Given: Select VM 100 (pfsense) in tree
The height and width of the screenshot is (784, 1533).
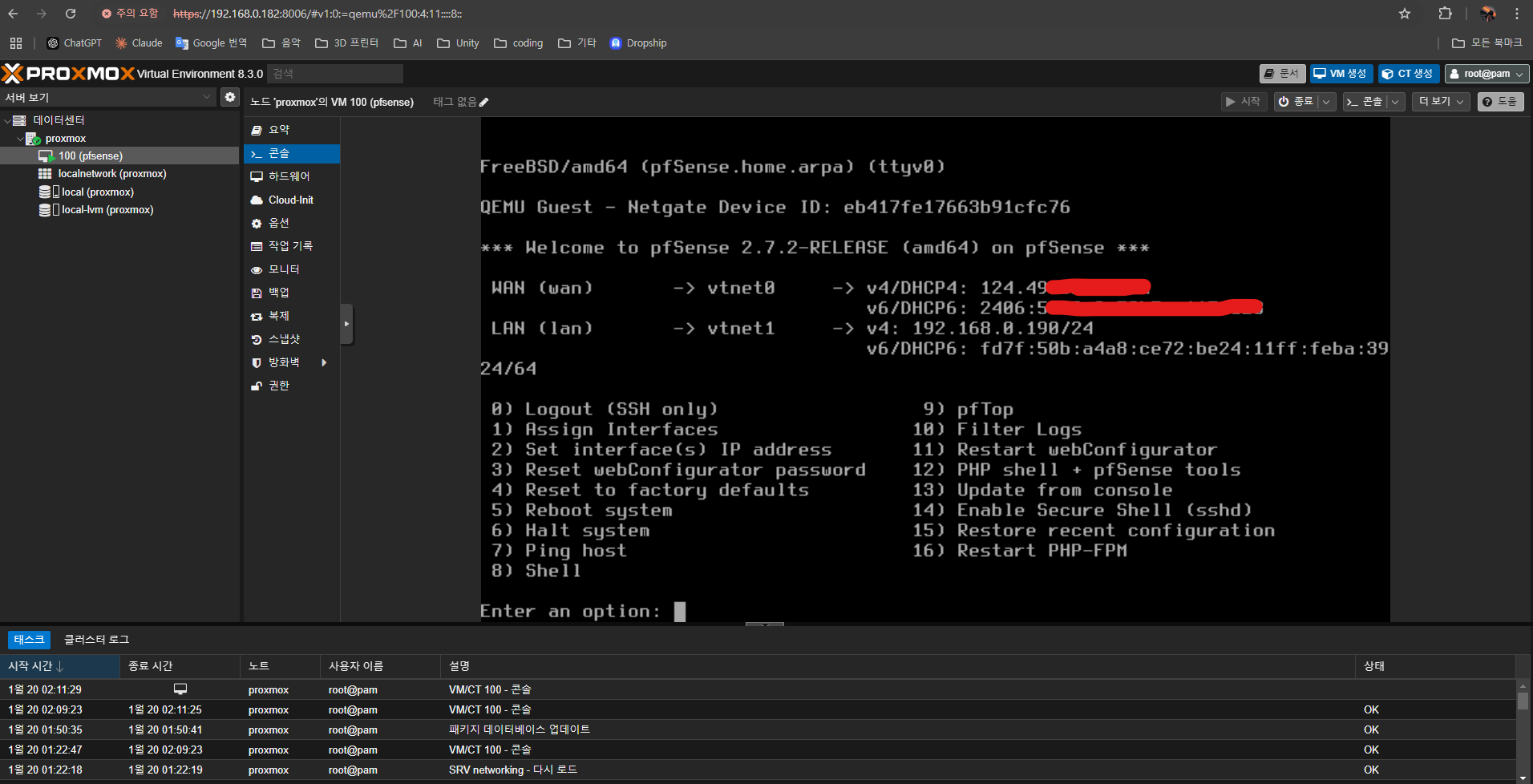Looking at the screenshot, I should pos(120,156).
